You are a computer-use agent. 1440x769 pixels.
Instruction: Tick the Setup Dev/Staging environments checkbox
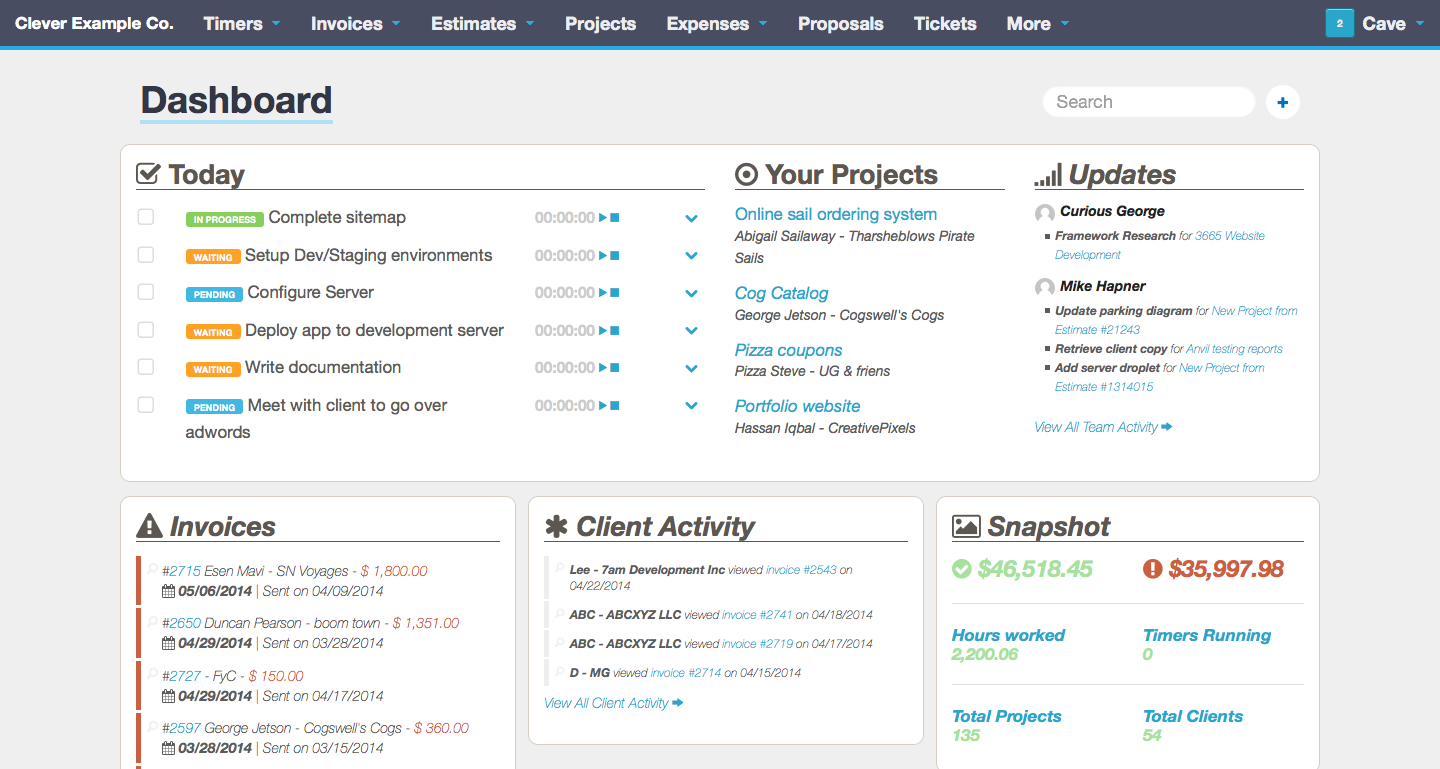point(146,255)
